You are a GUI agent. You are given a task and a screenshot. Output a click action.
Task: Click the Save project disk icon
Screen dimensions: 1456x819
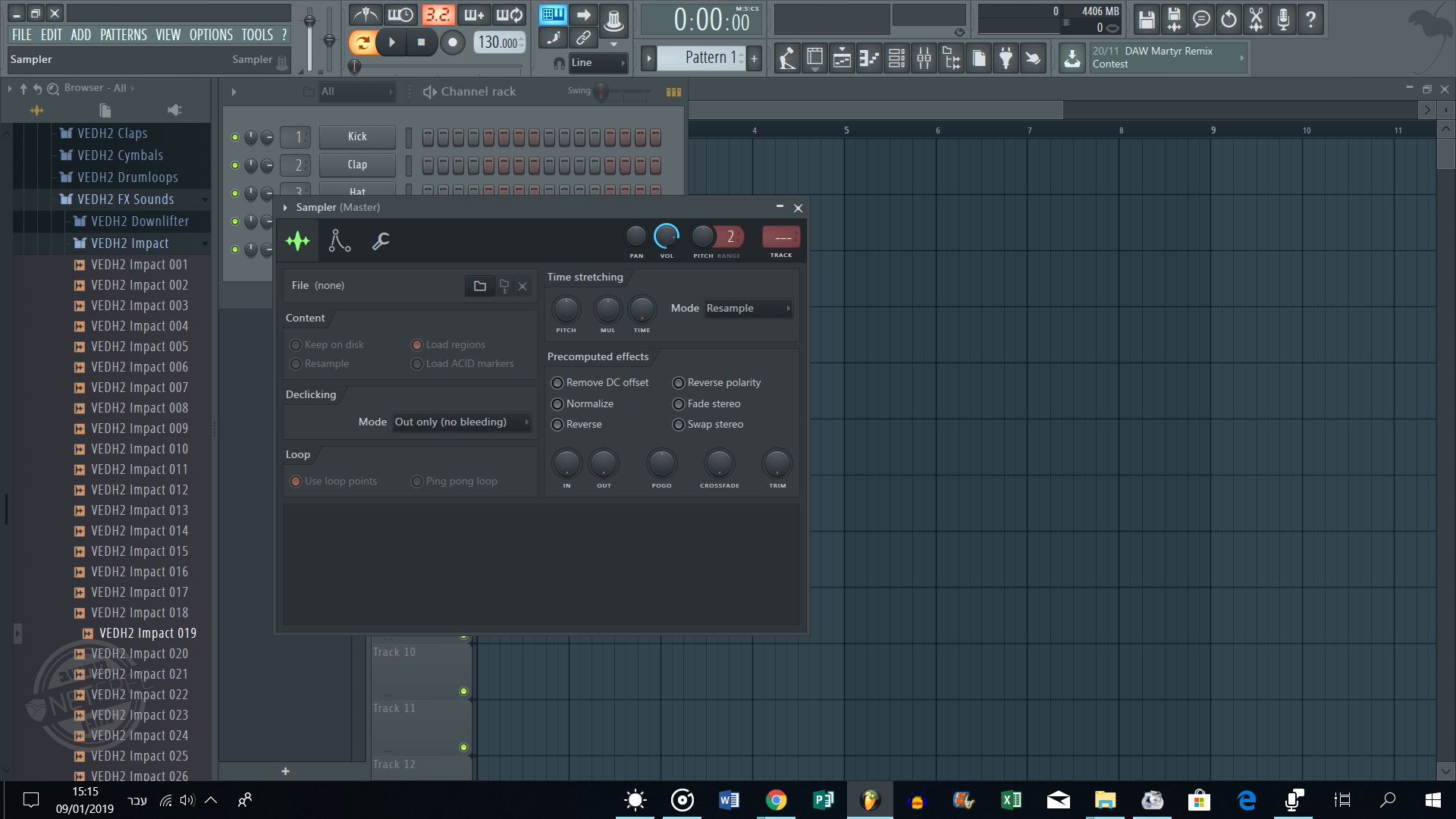pos(1147,19)
